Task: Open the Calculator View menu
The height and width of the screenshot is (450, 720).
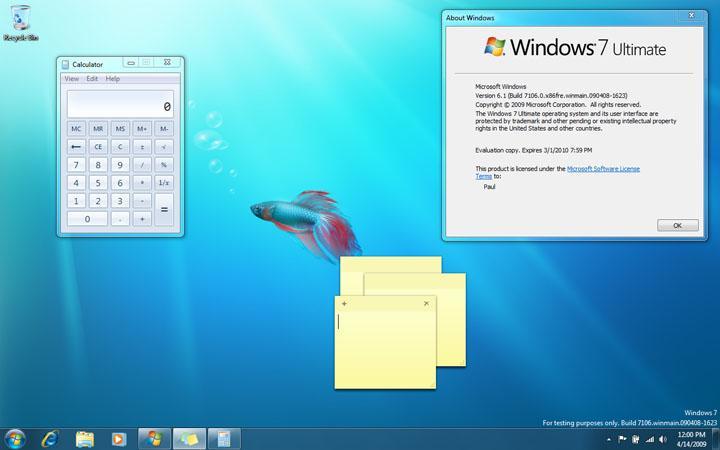Action: [x=71, y=79]
